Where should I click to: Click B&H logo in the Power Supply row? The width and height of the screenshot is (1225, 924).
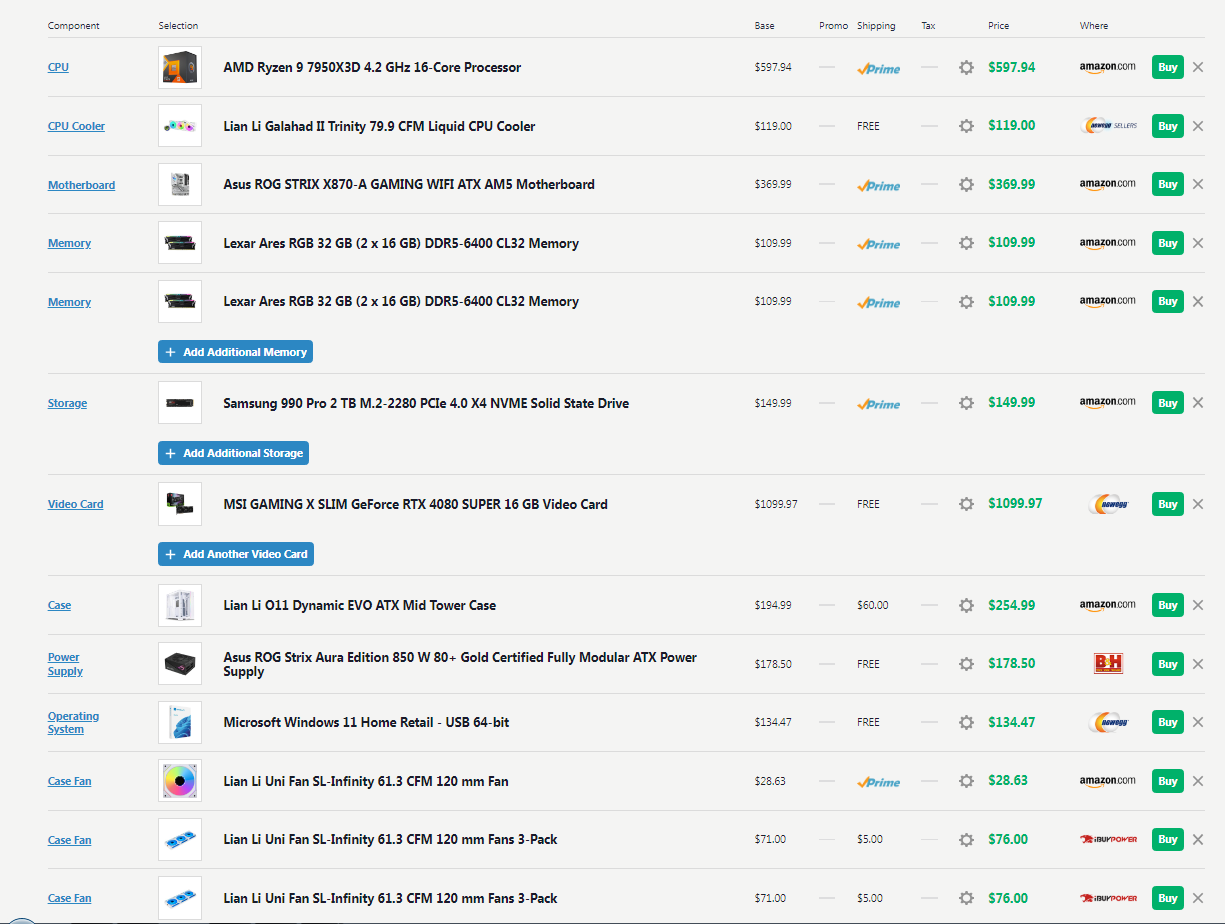tap(1110, 664)
